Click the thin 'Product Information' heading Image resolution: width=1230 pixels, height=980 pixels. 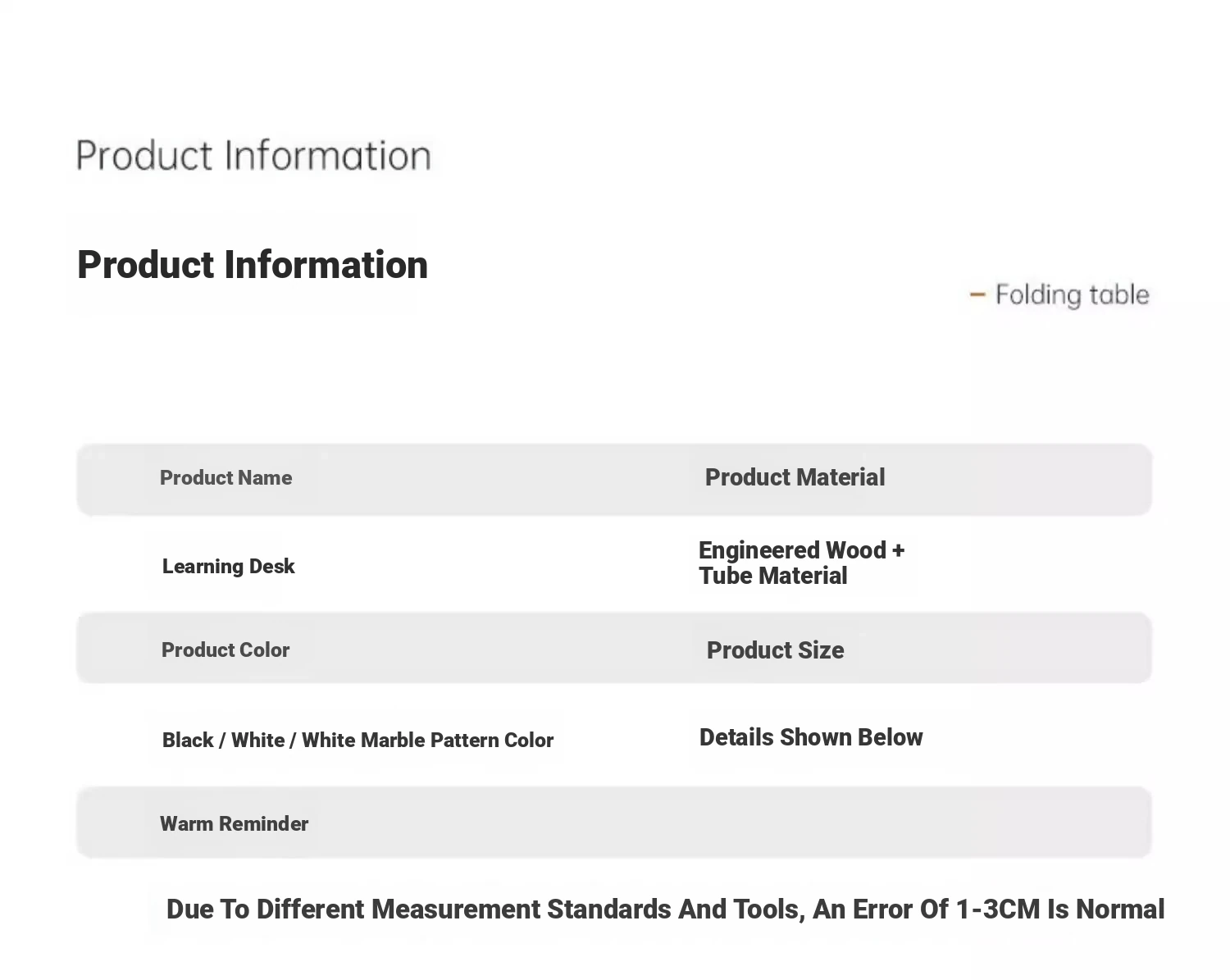tap(253, 156)
